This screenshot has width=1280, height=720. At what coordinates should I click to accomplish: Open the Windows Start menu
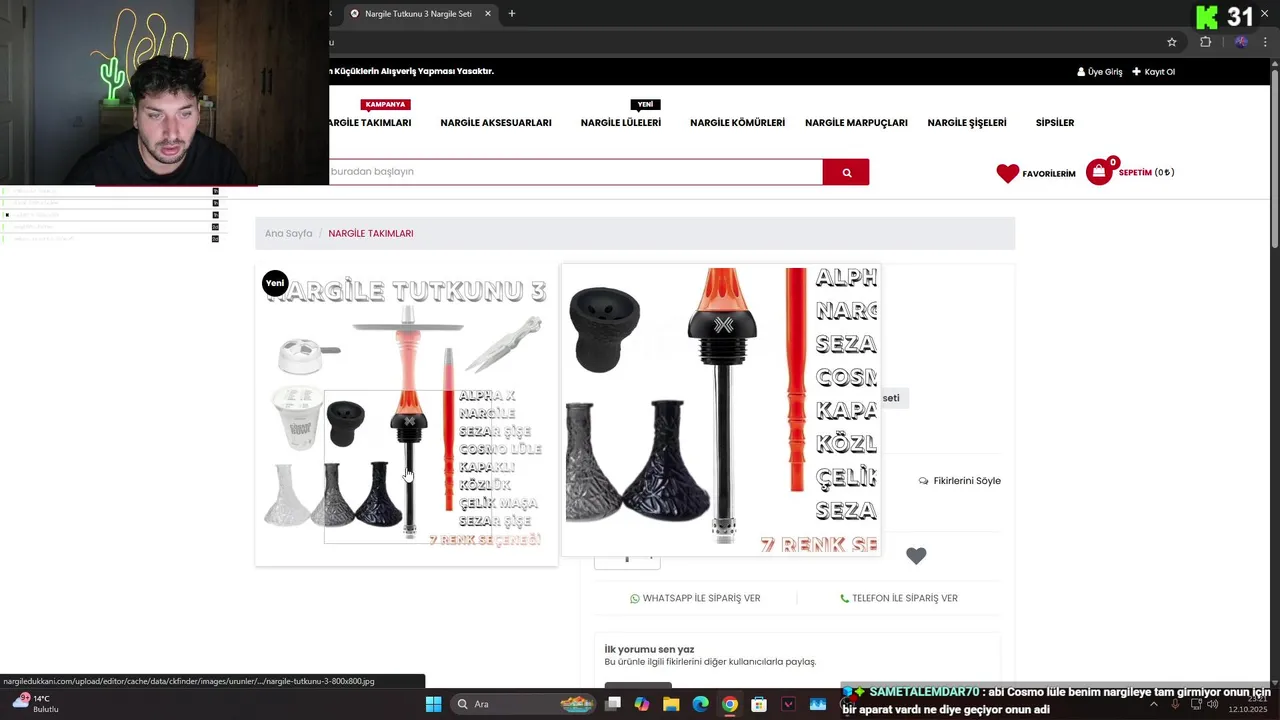(x=433, y=704)
